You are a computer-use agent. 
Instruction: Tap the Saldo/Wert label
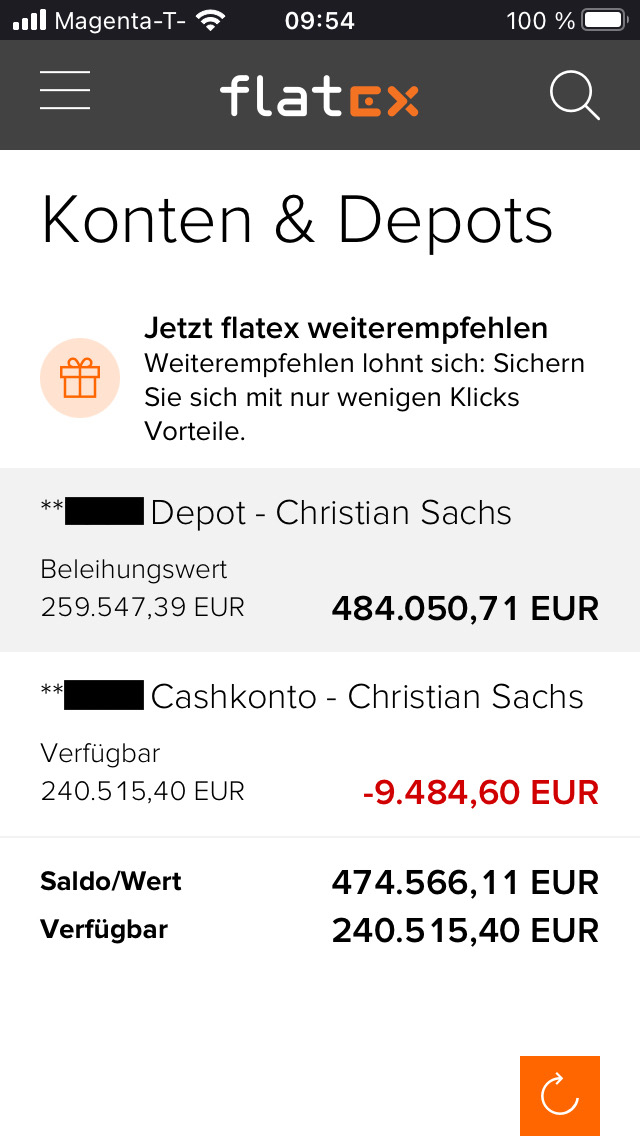pos(111,882)
